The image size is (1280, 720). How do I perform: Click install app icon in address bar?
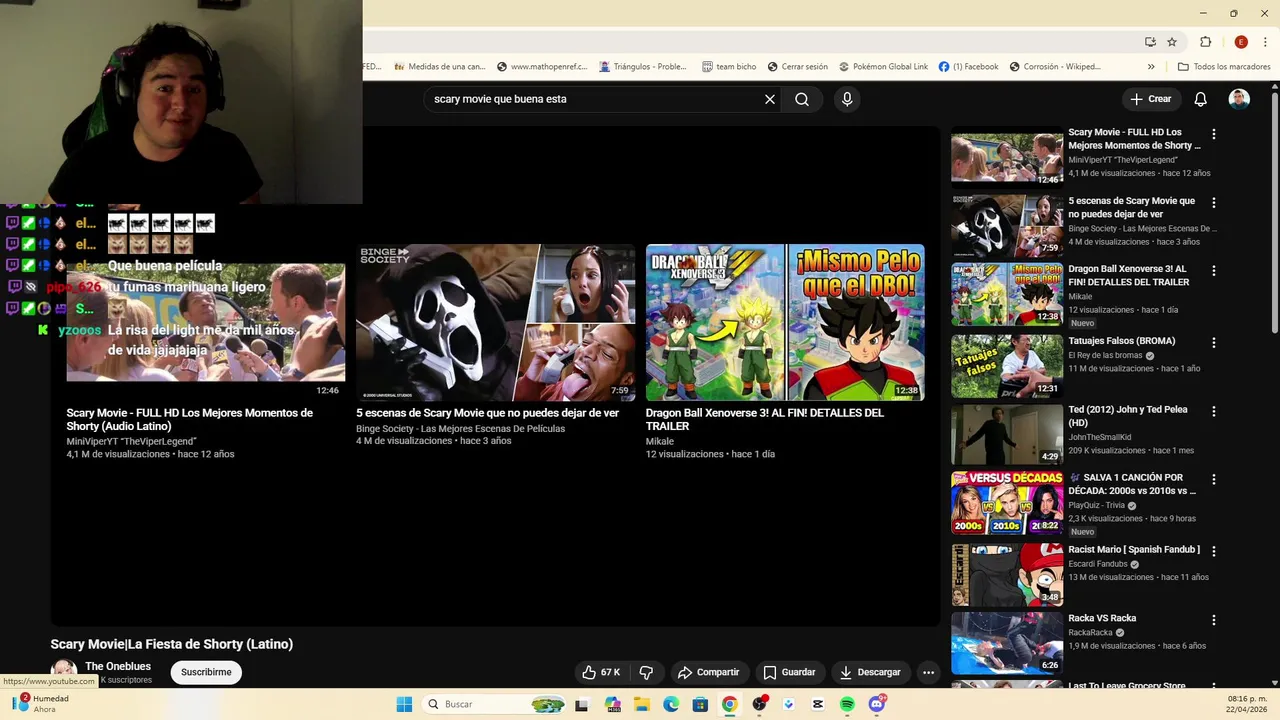pos(1150,42)
